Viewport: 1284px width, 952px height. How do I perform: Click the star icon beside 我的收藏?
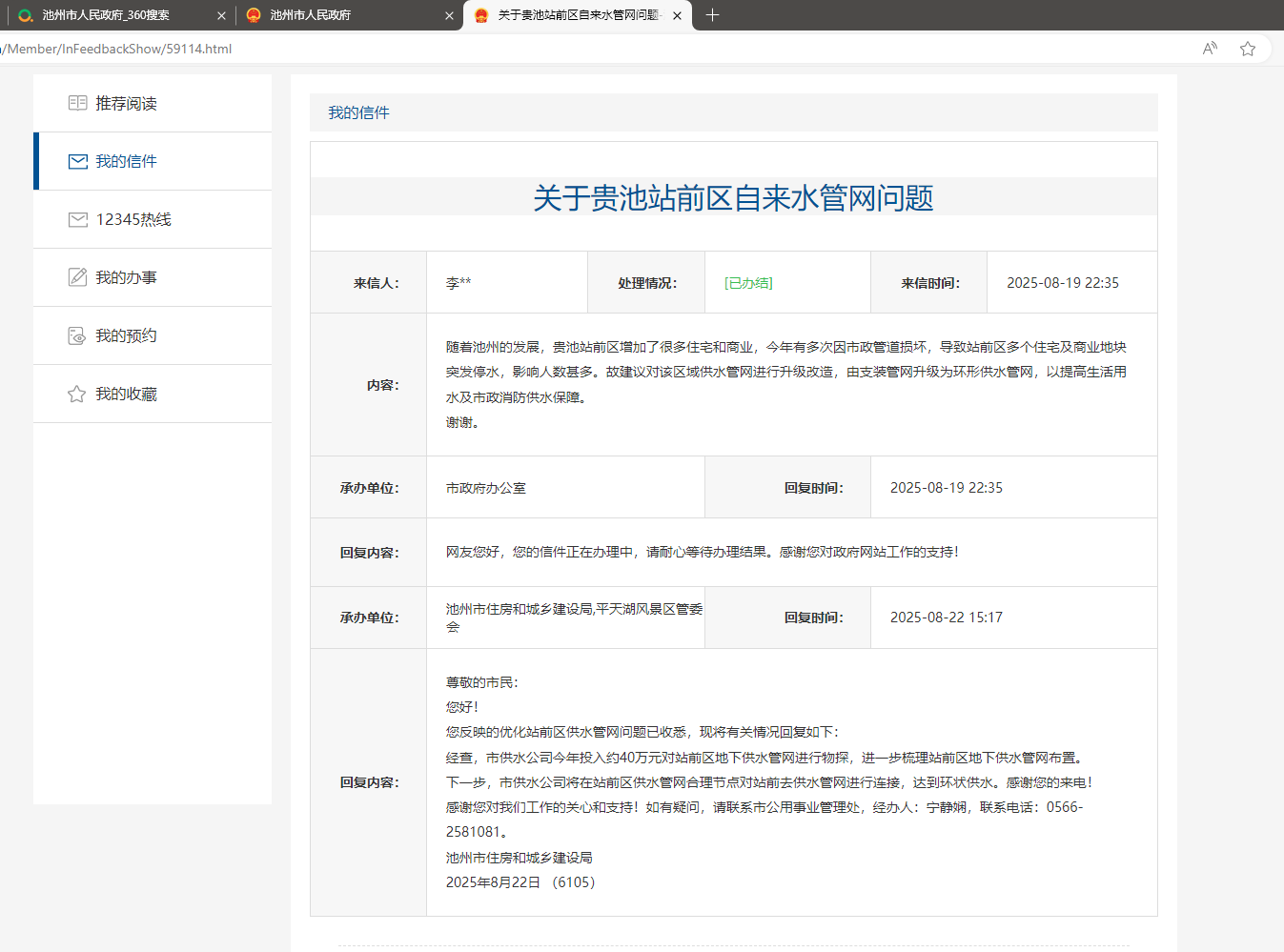(77, 394)
